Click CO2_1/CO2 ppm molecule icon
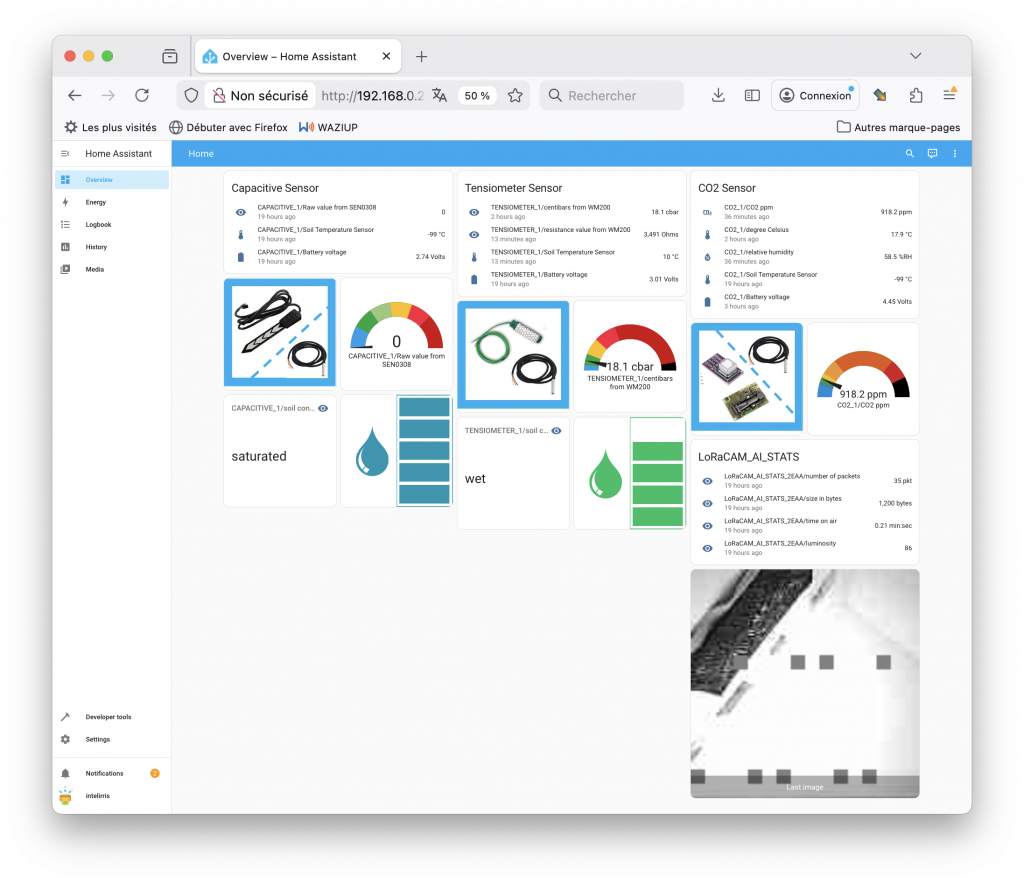 707,212
